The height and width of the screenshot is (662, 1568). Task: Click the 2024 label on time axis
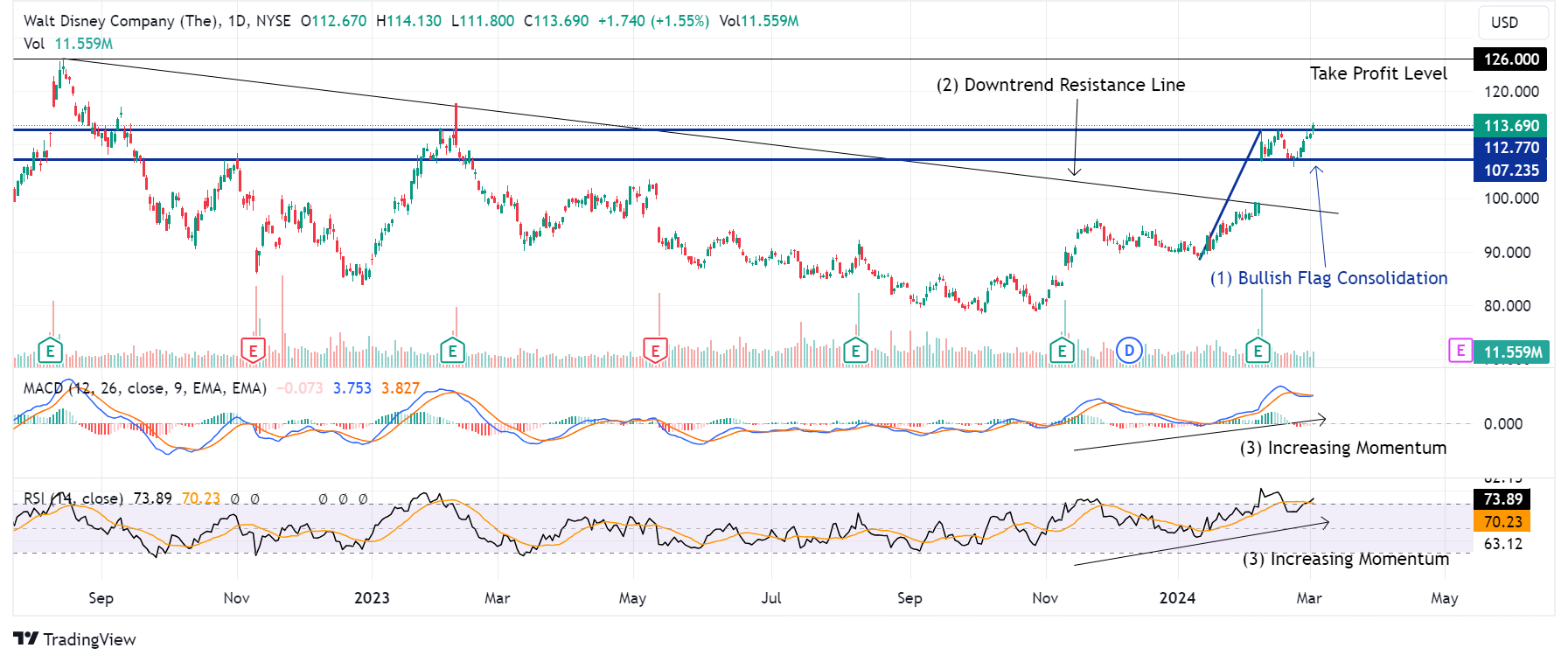pyautogui.click(x=1177, y=598)
